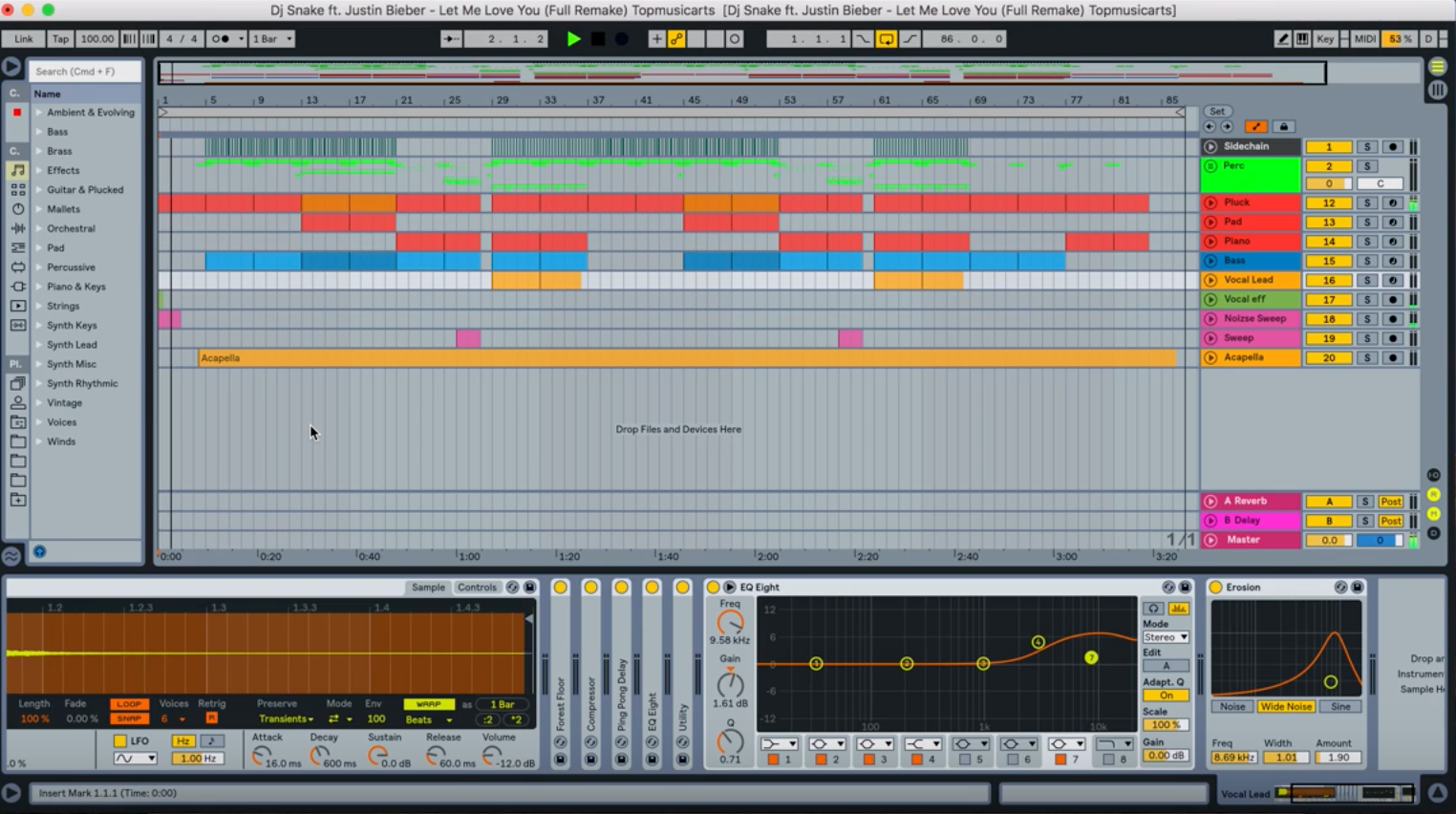Jump to next locator arrow
The height and width of the screenshot is (814, 1456).
[x=1227, y=126]
